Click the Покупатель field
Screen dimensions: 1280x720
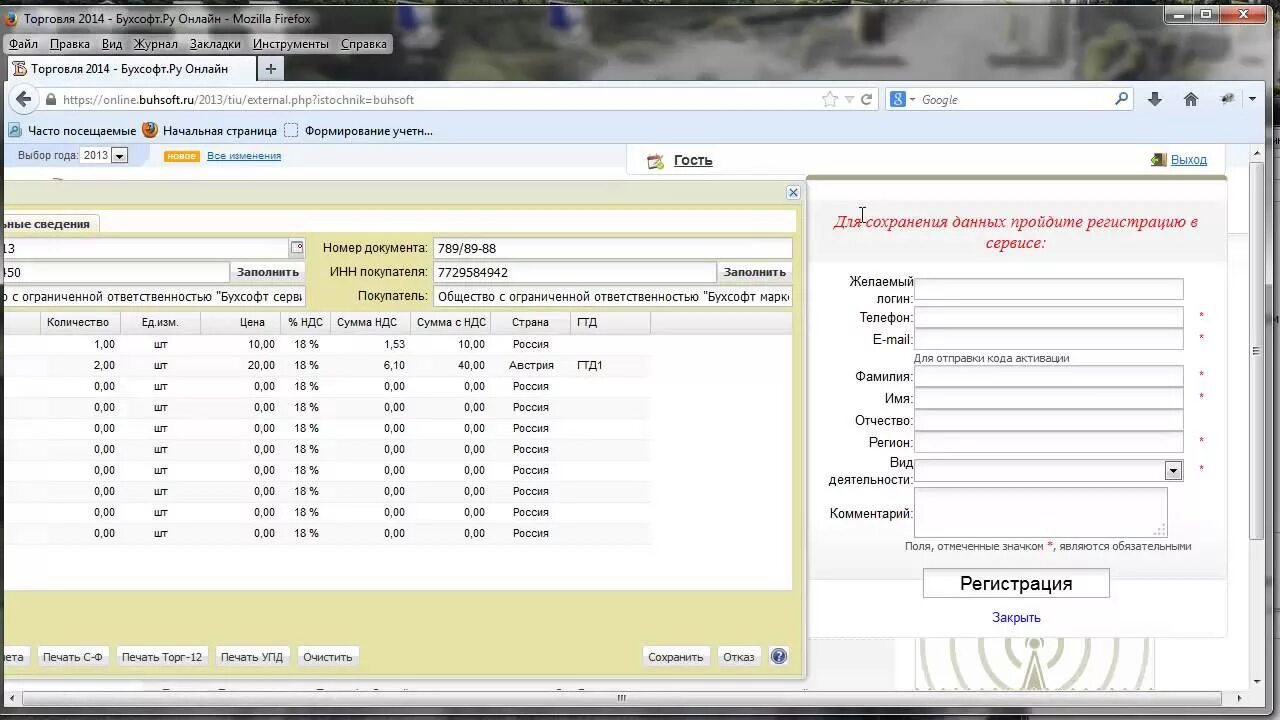[612, 296]
